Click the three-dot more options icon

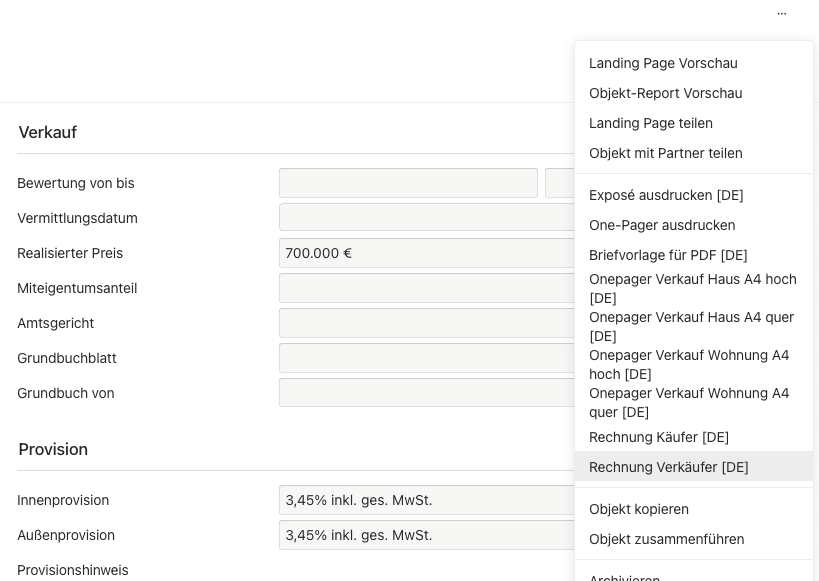pos(781,14)
